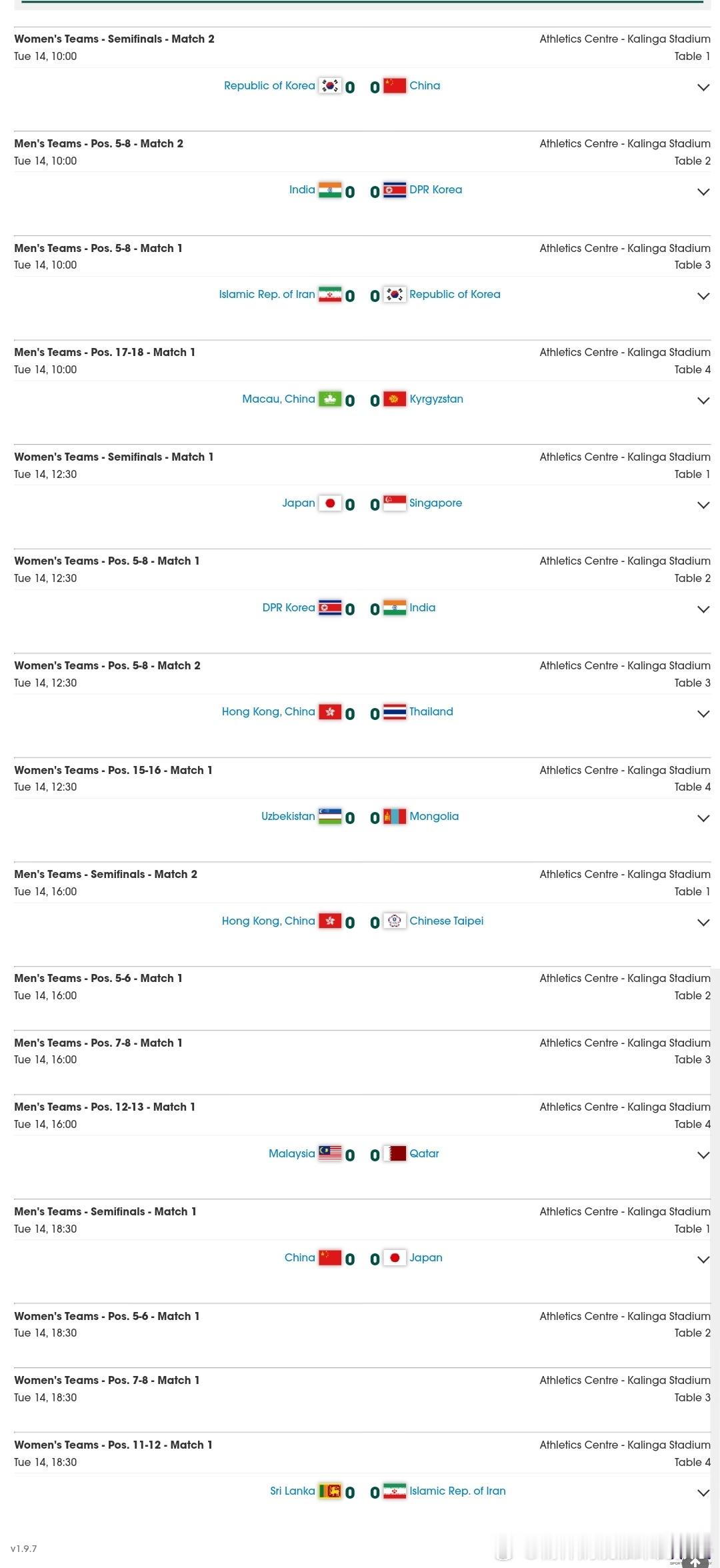The width and height of the screenshot is (720, 1568).
Task: Click Macau, China flag icon
Action: tap(330, 399)
